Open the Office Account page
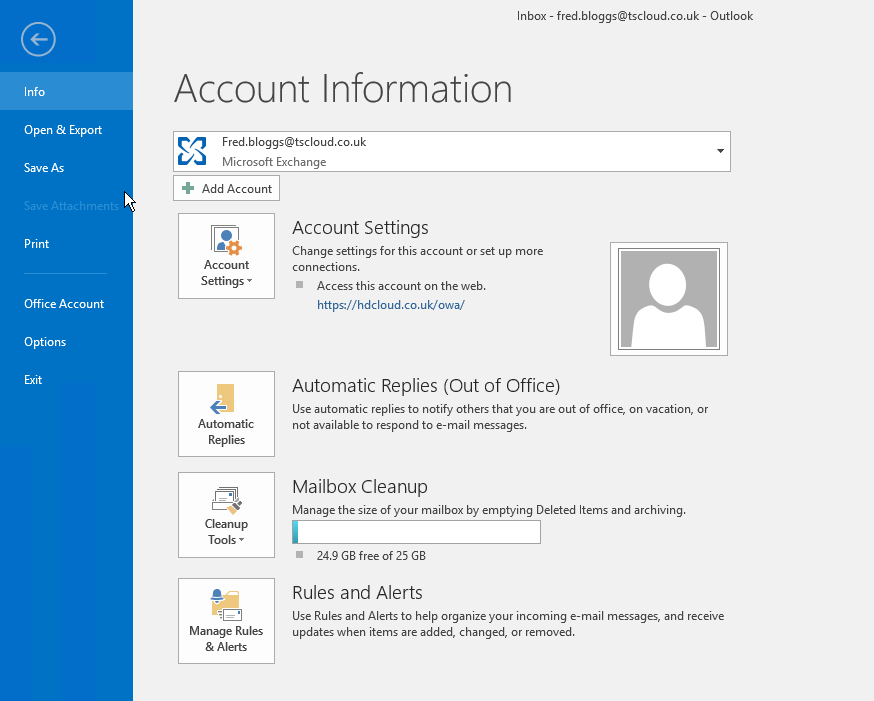 (66, 304)
